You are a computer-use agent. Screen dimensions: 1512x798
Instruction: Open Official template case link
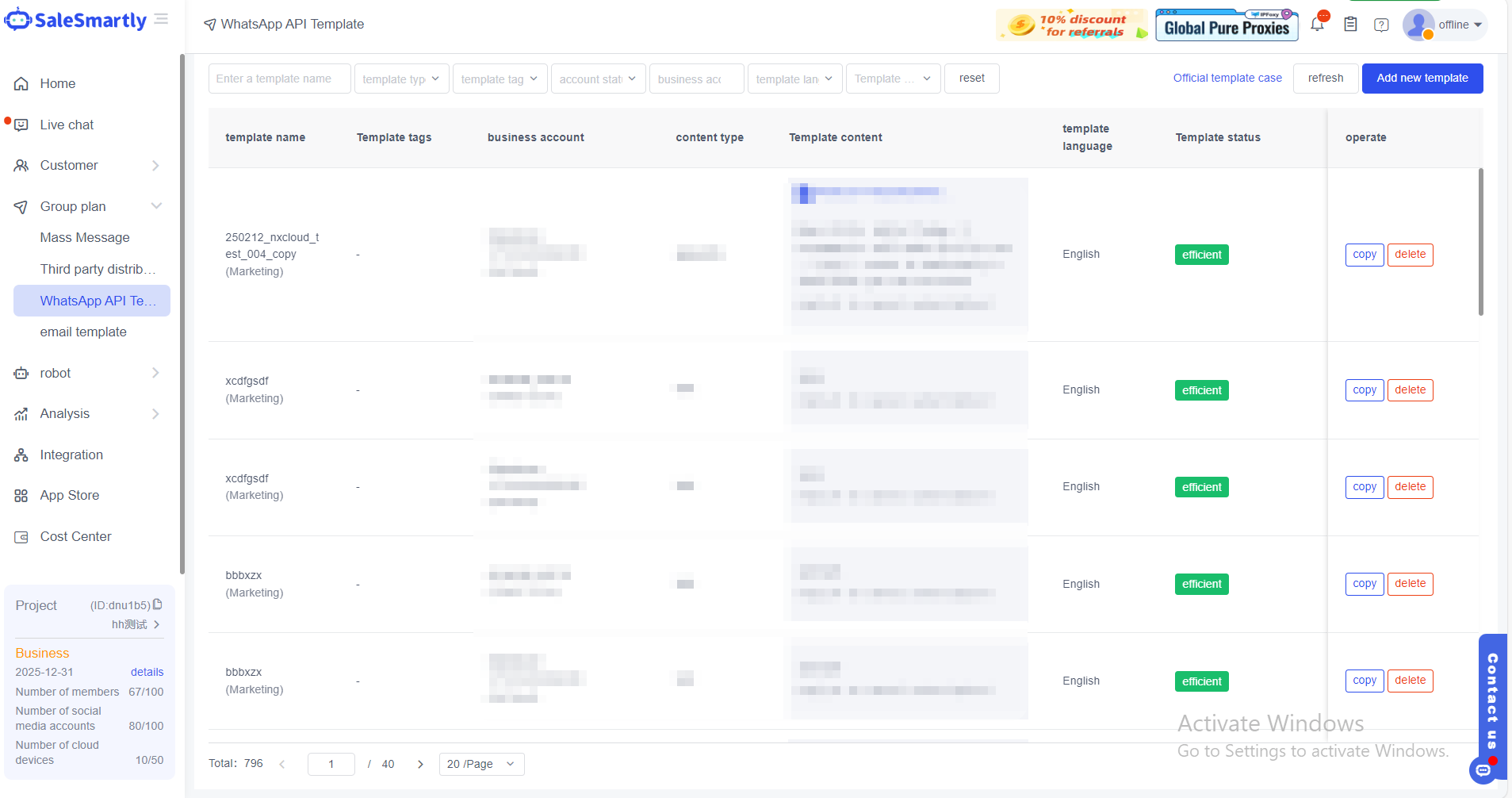pyautogui.click(x=1227, y=78)
